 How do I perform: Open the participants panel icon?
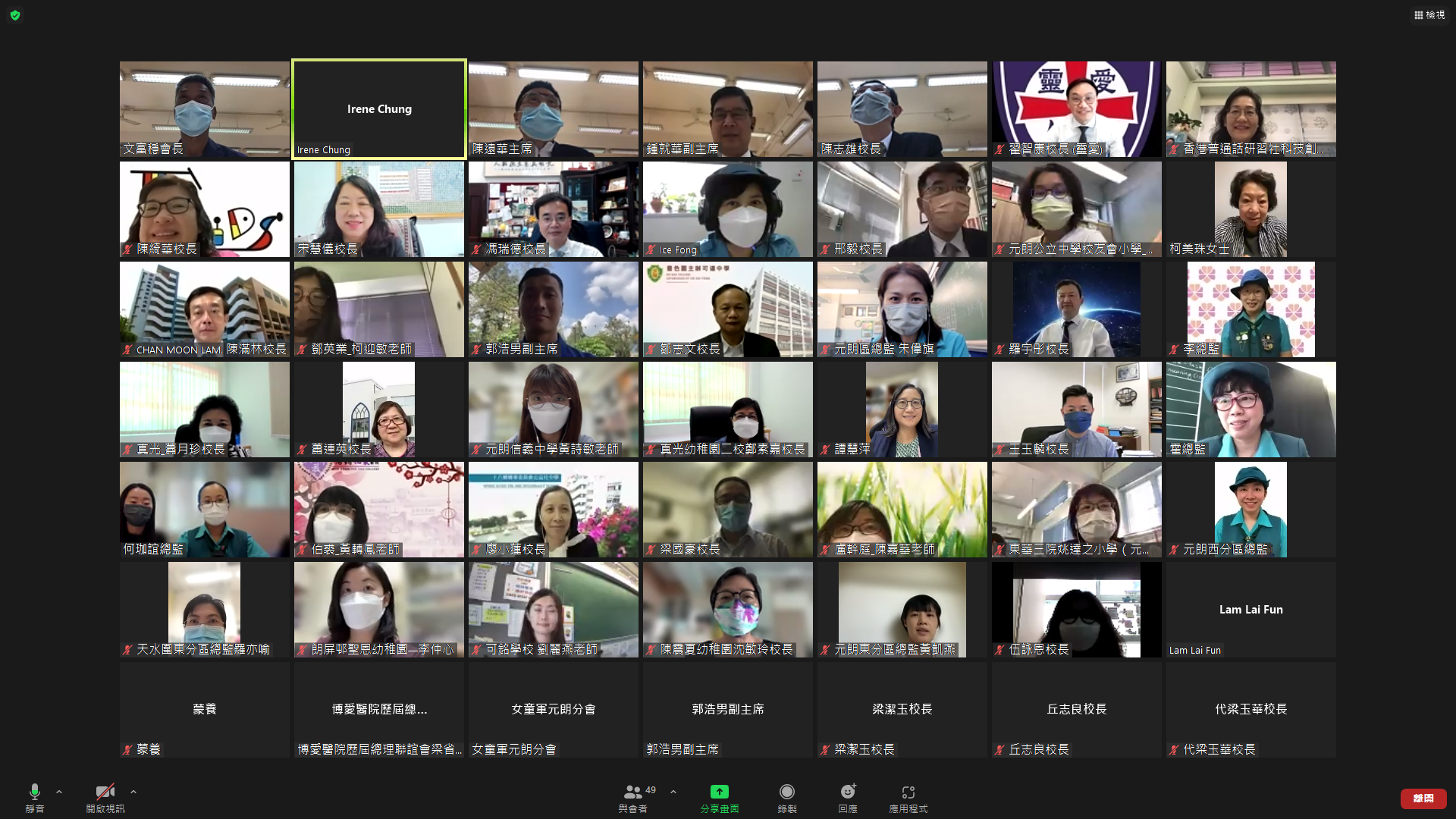pyautogui.click(x=632, y=792)
